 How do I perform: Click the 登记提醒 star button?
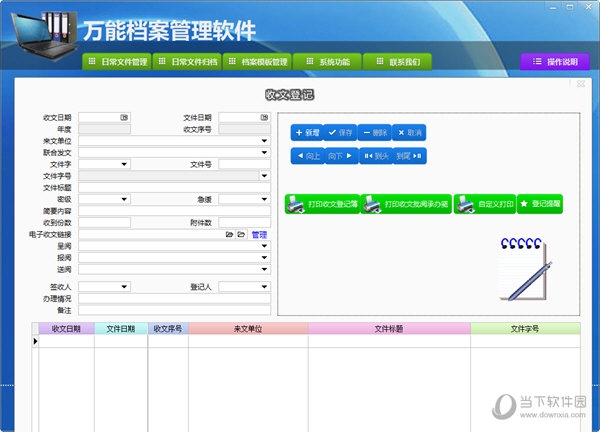540,204
